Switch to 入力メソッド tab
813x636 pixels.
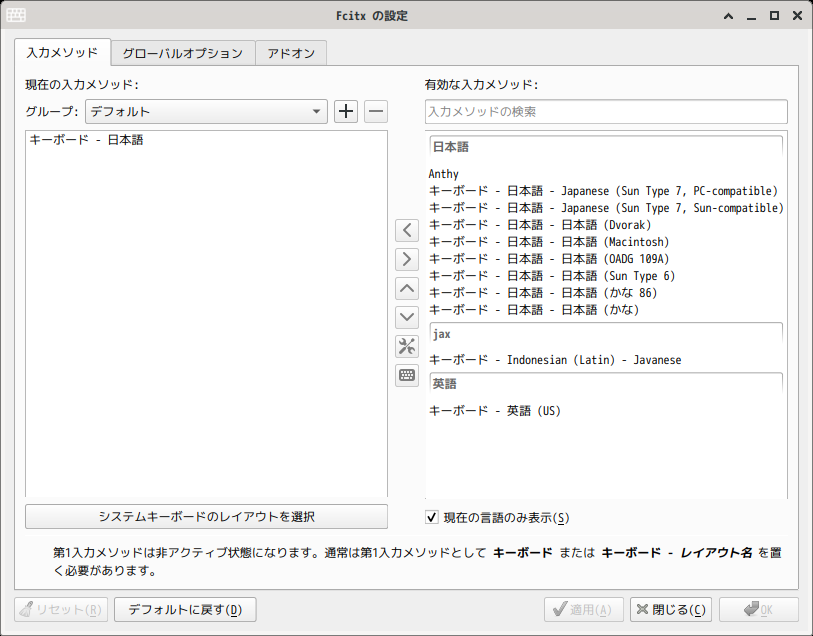click(62, 52)
